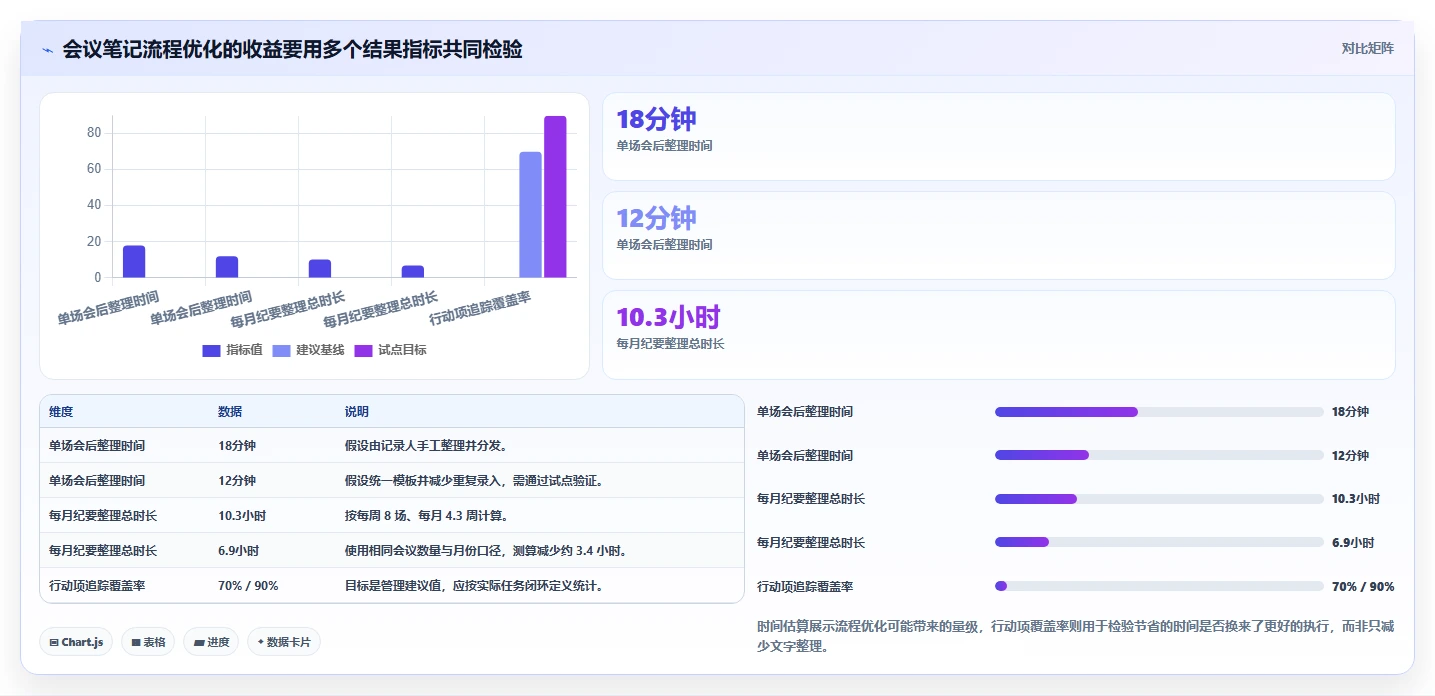The image size is (1435, 696).
Task: Select the Chart.js tag chip
Action: pyautogui.click(x=76, y=642)
